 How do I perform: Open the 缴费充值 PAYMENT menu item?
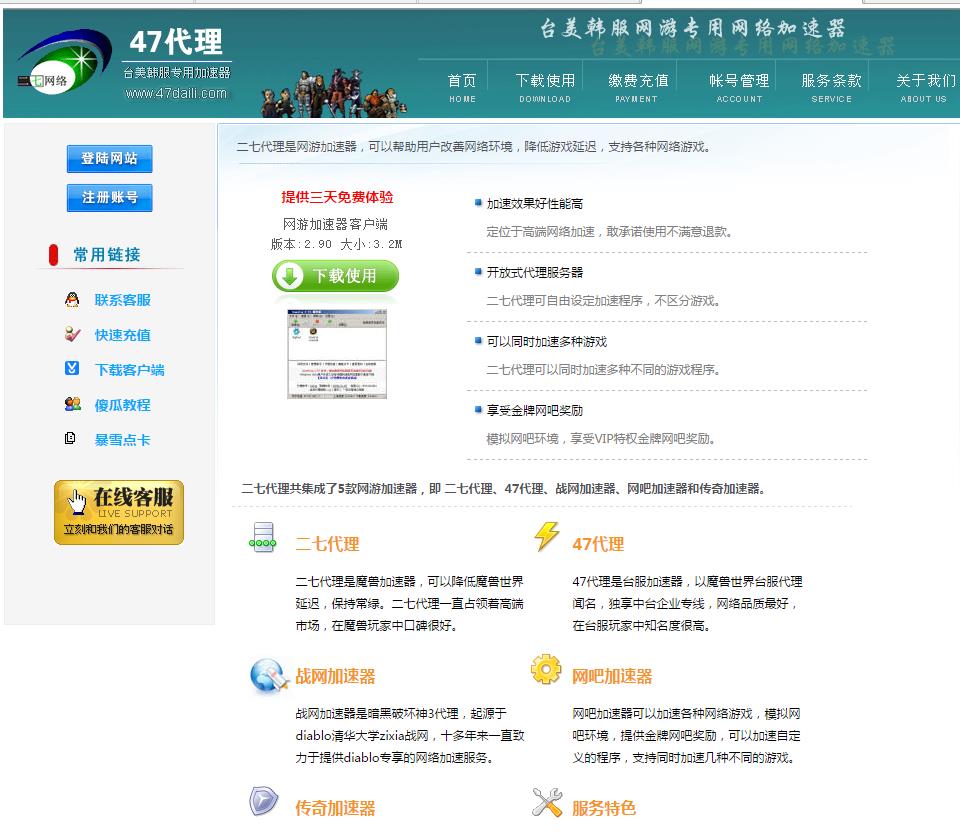coord(637,88)
